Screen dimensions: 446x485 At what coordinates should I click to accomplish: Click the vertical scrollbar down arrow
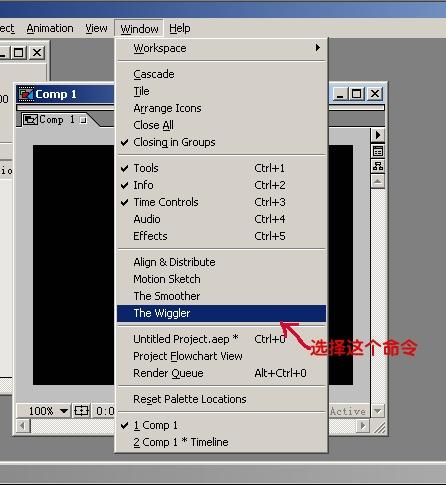point(378,411)
